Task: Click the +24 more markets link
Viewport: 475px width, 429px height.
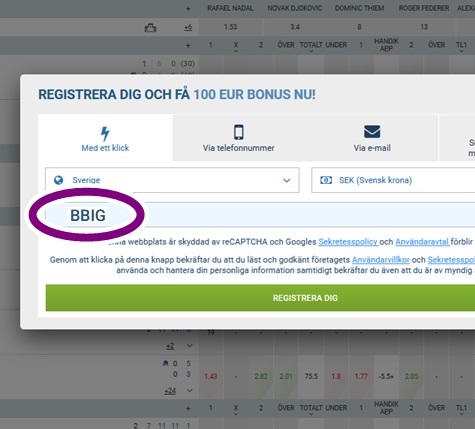Action: coord(170,391)
